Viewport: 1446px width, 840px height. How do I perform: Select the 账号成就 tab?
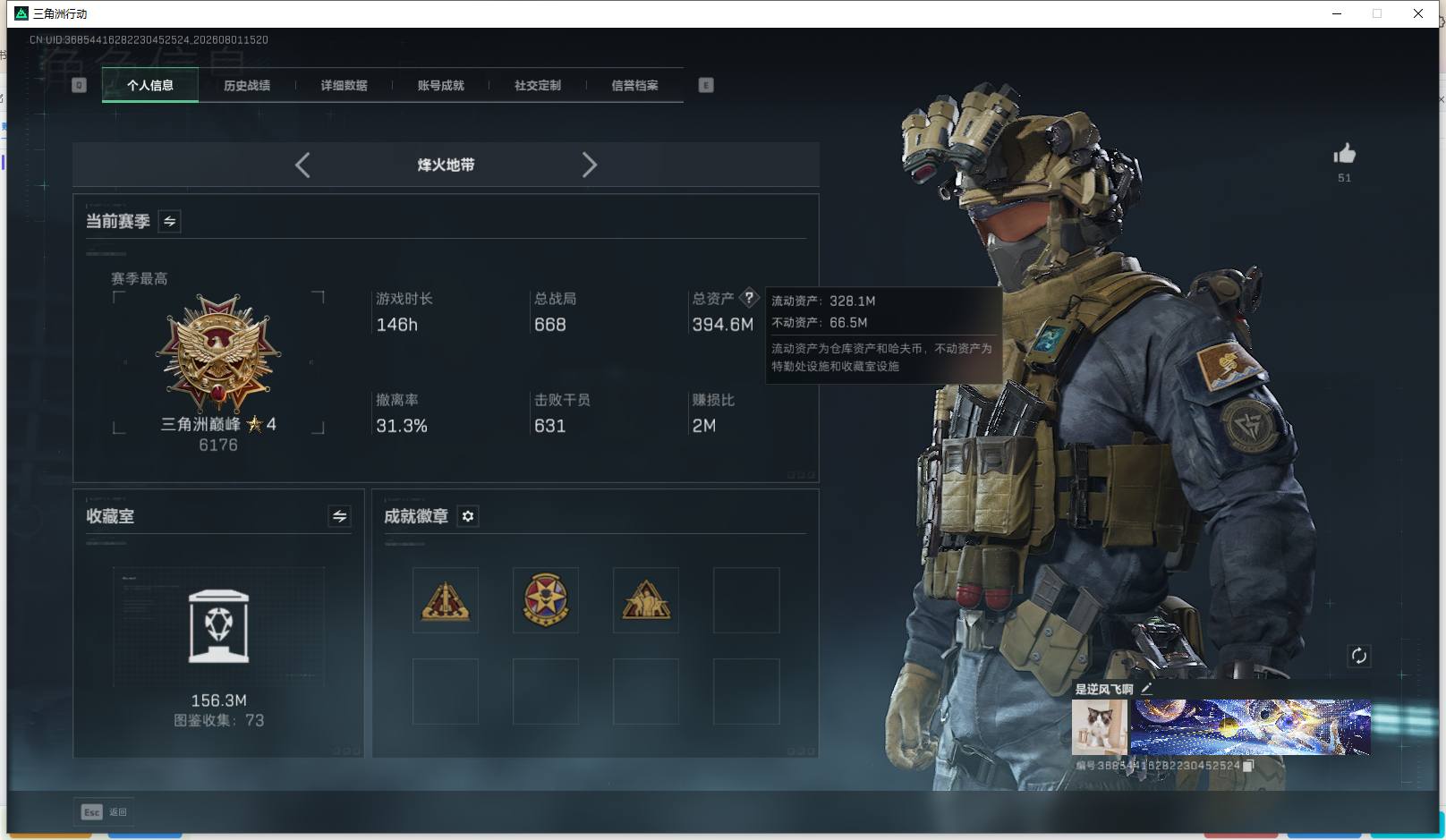(x=440, y=85)
